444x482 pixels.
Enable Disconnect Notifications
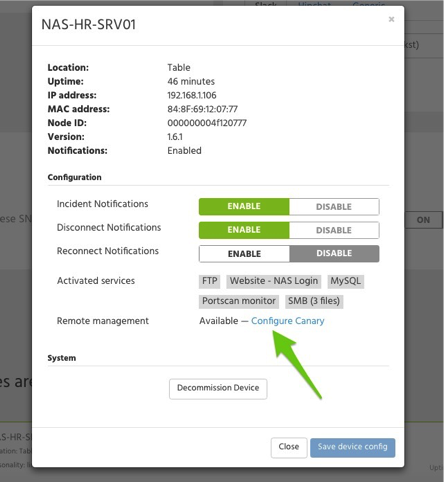244,230
